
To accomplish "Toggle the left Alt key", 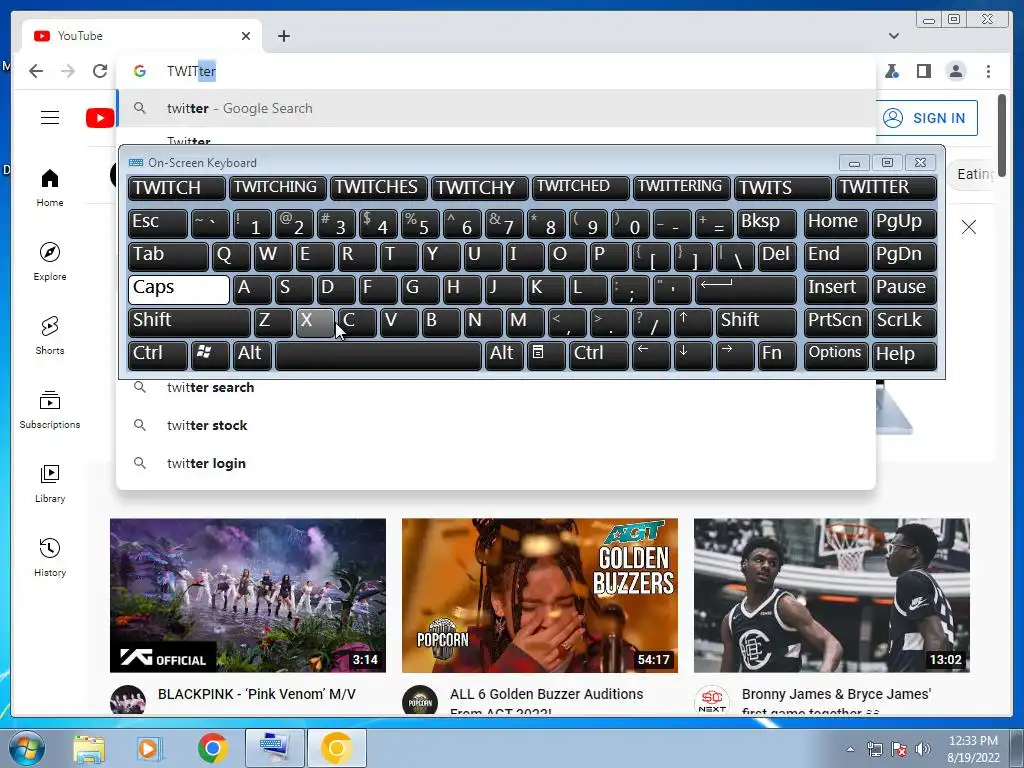I will [251, 356].
